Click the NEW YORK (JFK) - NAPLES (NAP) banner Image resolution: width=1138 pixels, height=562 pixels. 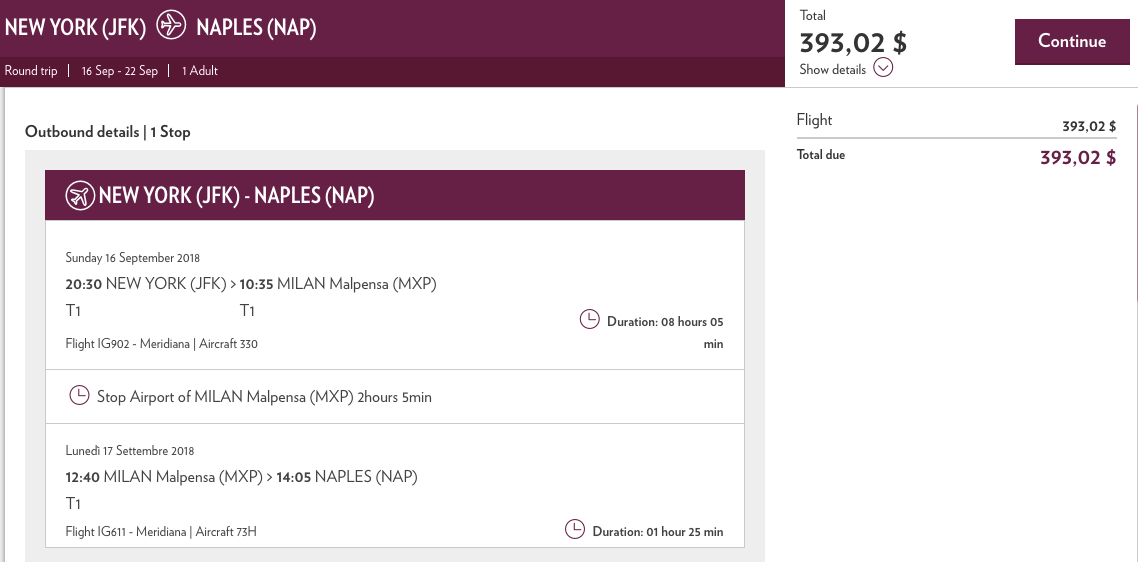click(236, 195)
